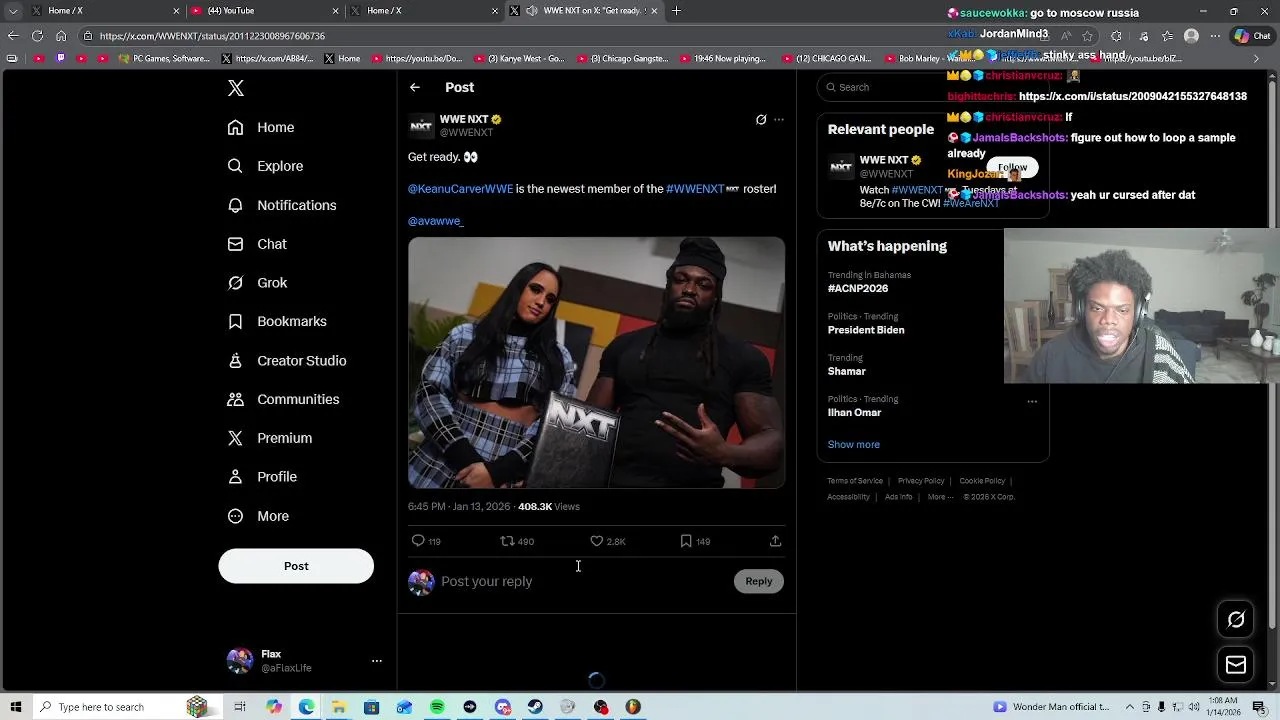The height and width of the screenshot is (720, 1280).
Task: Open the Cookie Policy link
Action: pos(982,481)
